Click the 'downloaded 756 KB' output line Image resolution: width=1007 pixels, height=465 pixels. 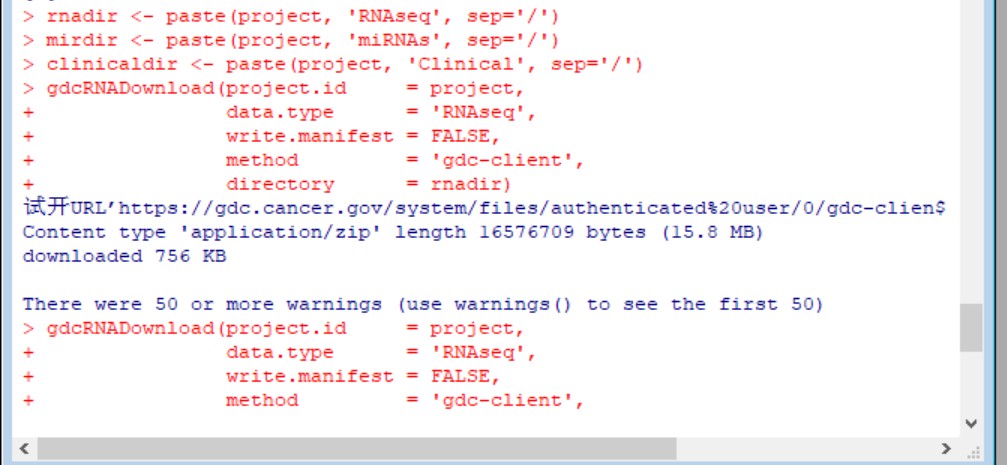tap(124, 256)
